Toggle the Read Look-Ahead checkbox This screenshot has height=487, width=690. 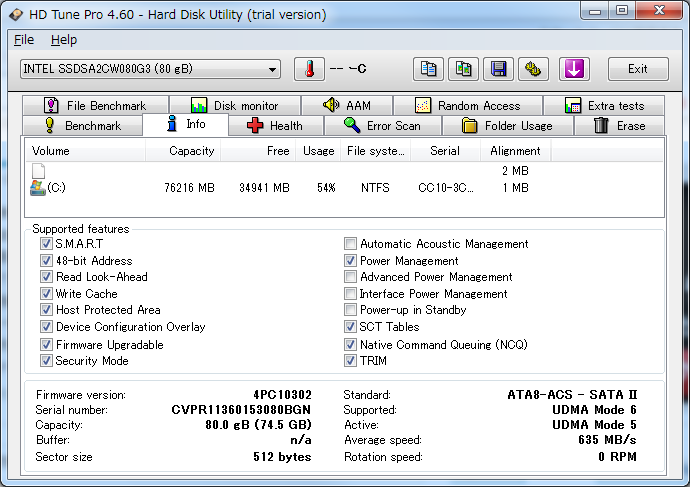(46, 277)
